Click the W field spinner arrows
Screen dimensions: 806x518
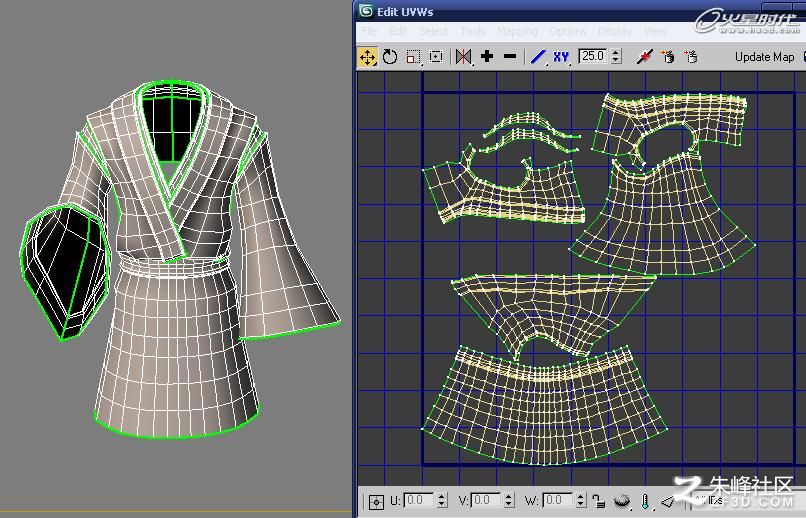tap(580, 500)
